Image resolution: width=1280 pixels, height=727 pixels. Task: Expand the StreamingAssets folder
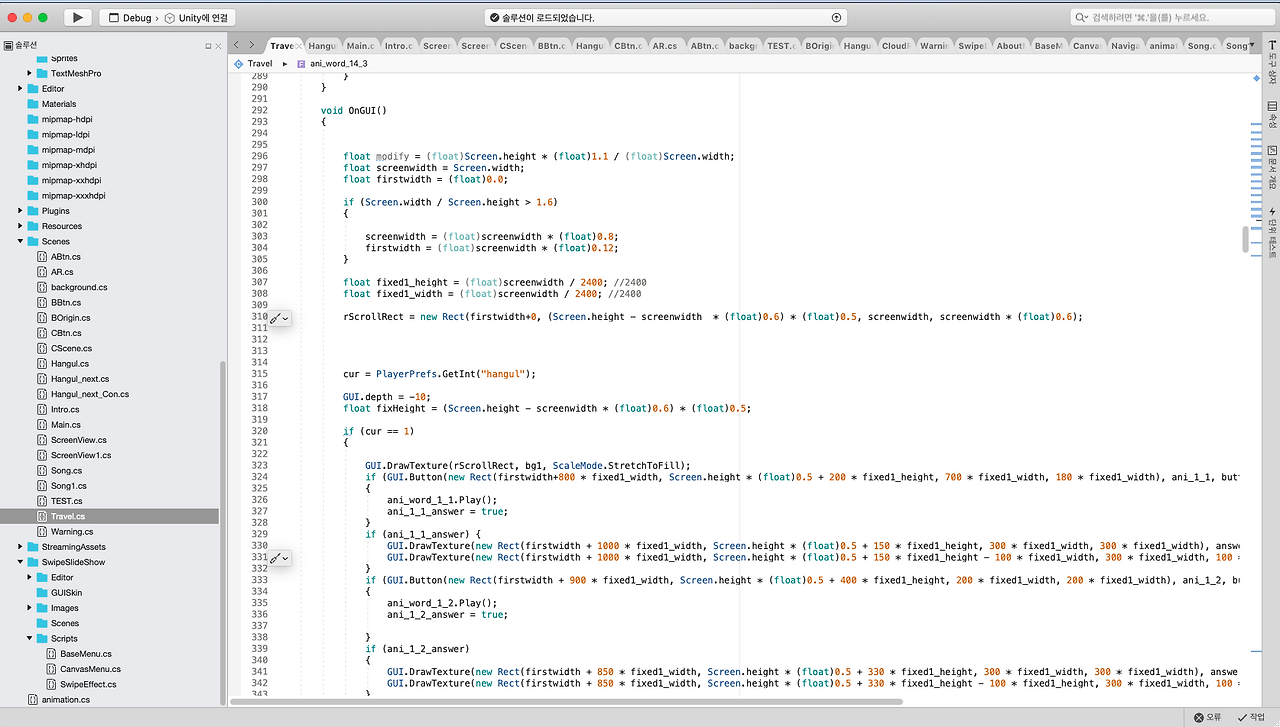point(20,547)
